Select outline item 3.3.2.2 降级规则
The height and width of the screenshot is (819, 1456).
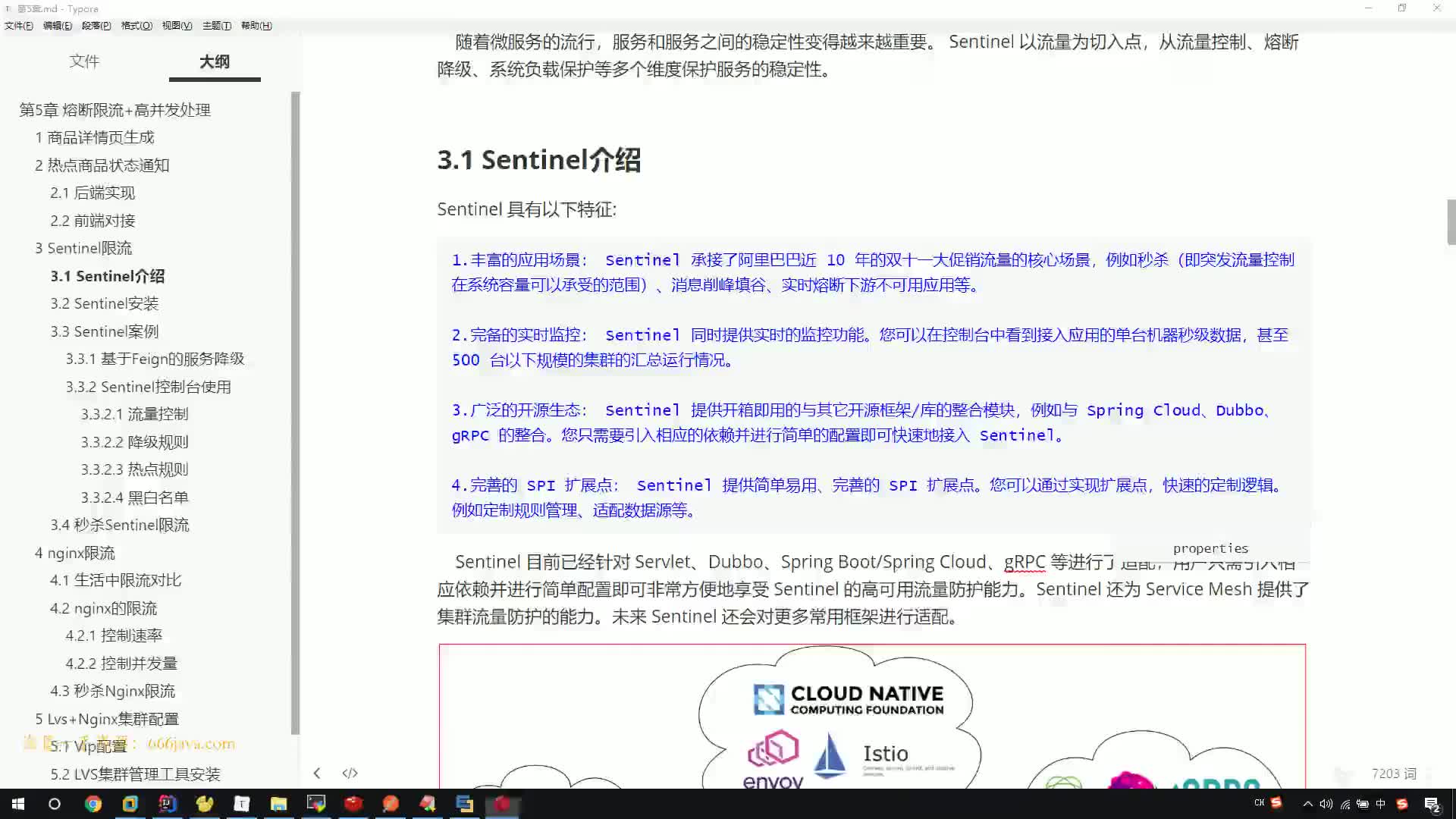click(135, 442)
